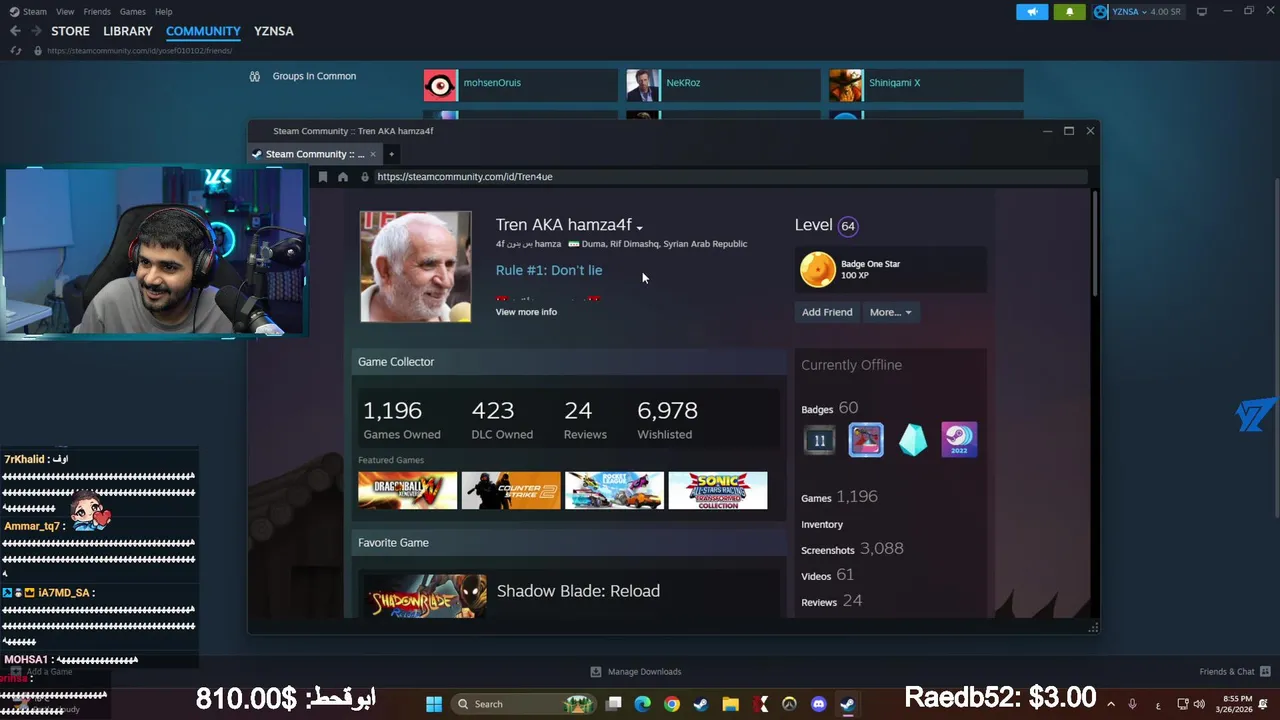Go back with the Steam back arrow
1280x720 pixels.
click(15, 31)
